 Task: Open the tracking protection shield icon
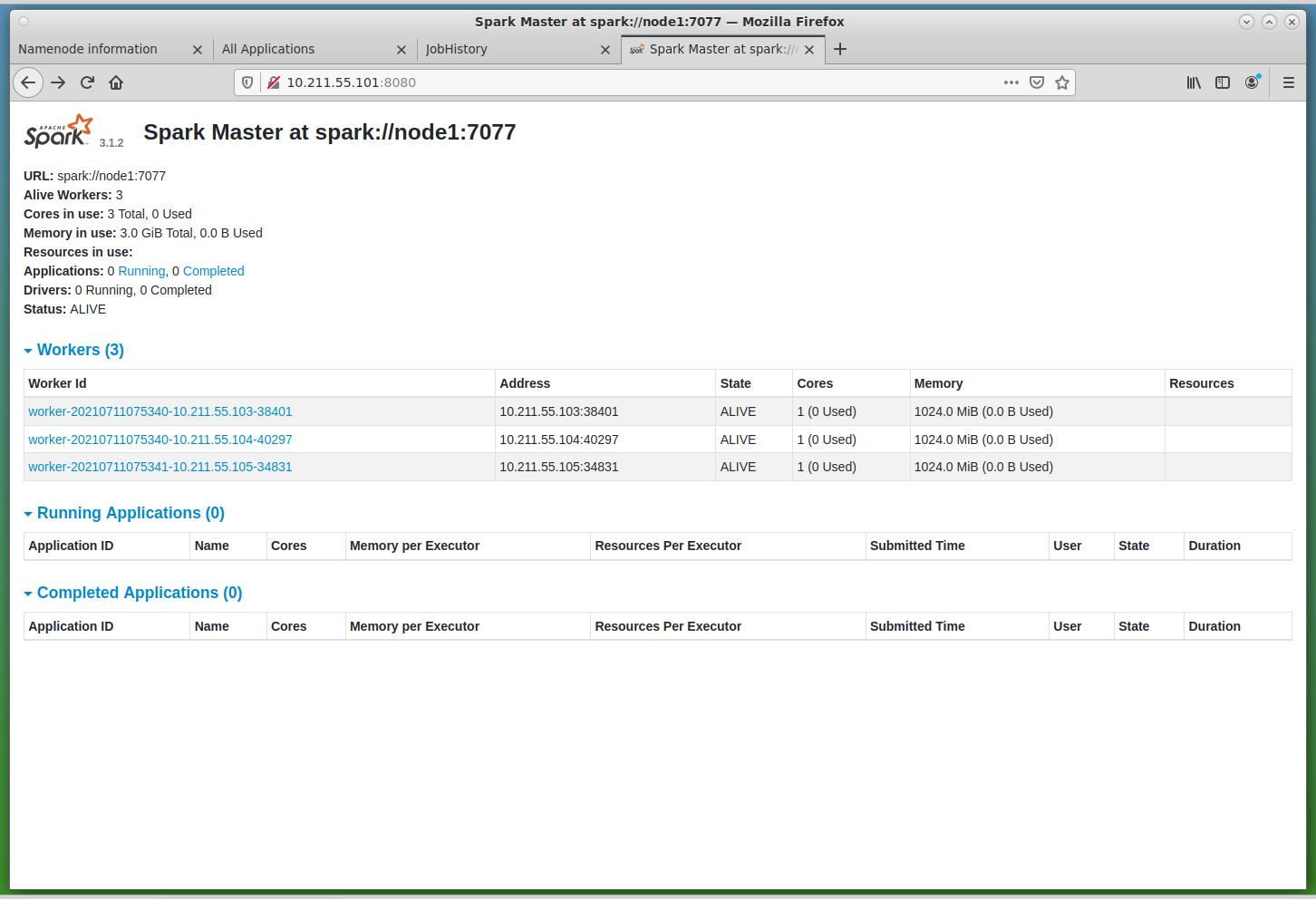pos(247,82)
